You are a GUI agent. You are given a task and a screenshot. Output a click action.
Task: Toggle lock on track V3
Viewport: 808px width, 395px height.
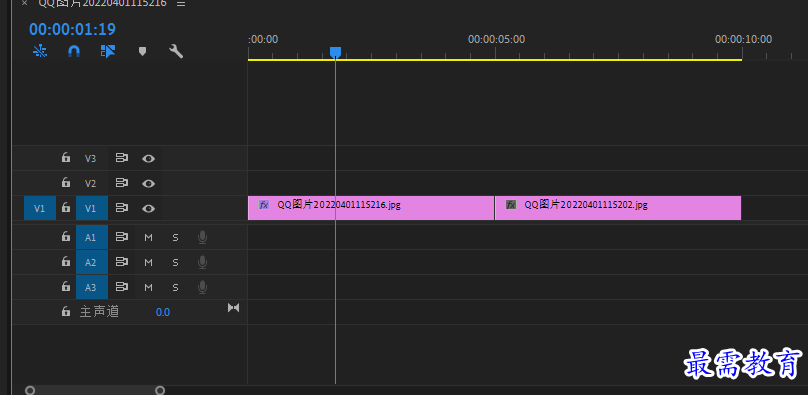point(66,158)
